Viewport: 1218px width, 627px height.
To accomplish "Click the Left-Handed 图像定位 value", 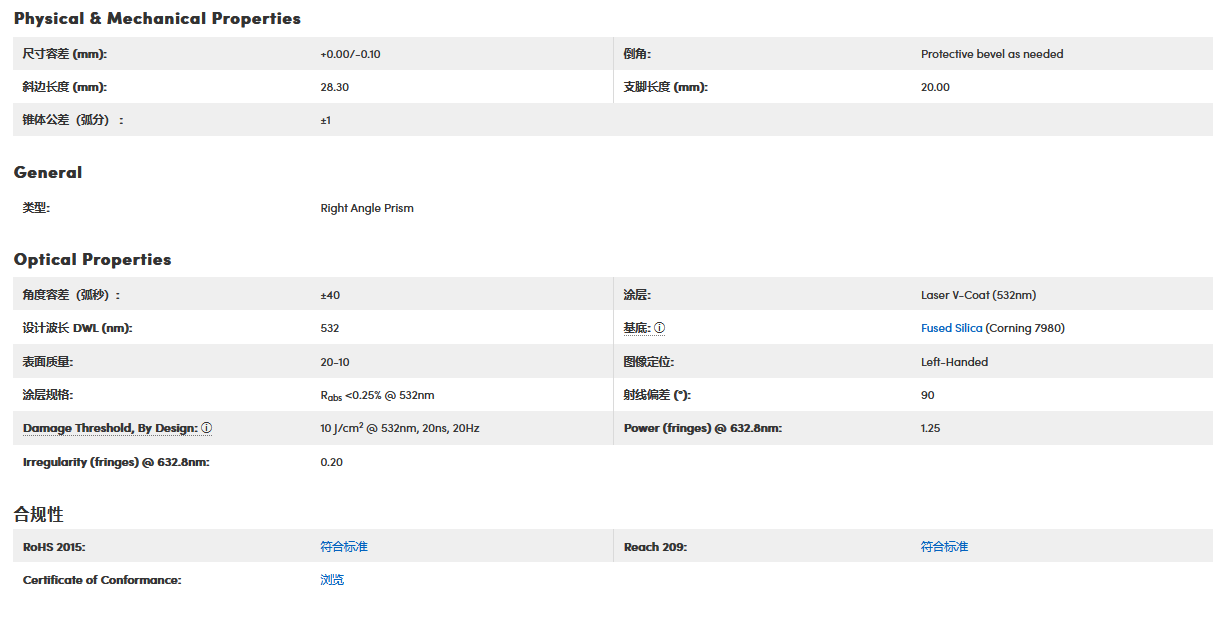I will click(x=954, y=362).
